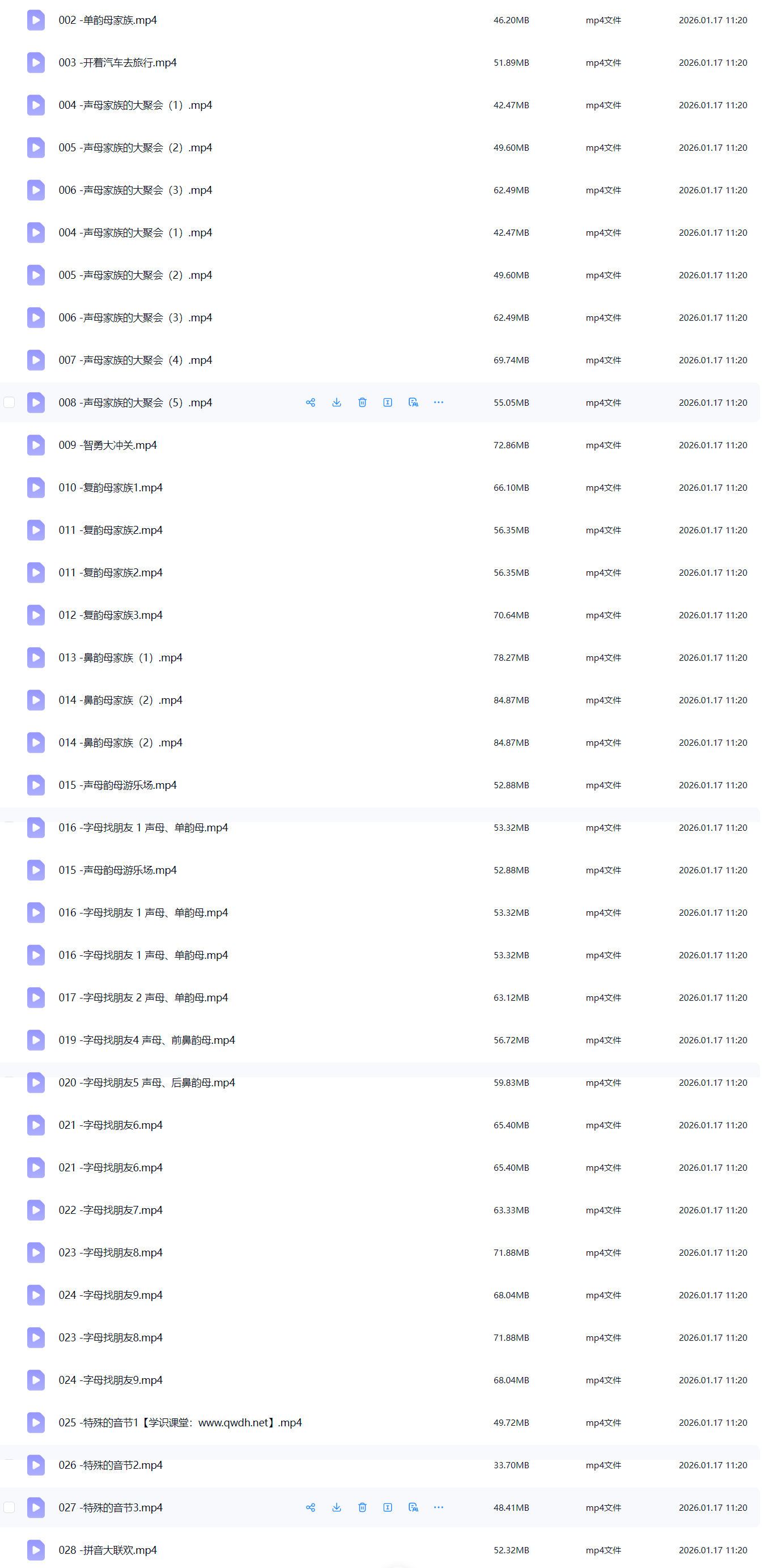Click download icon for 027 -特殊的音节3.mp4
Screen dimensions: 768x1568
(x=337, y=1507)
